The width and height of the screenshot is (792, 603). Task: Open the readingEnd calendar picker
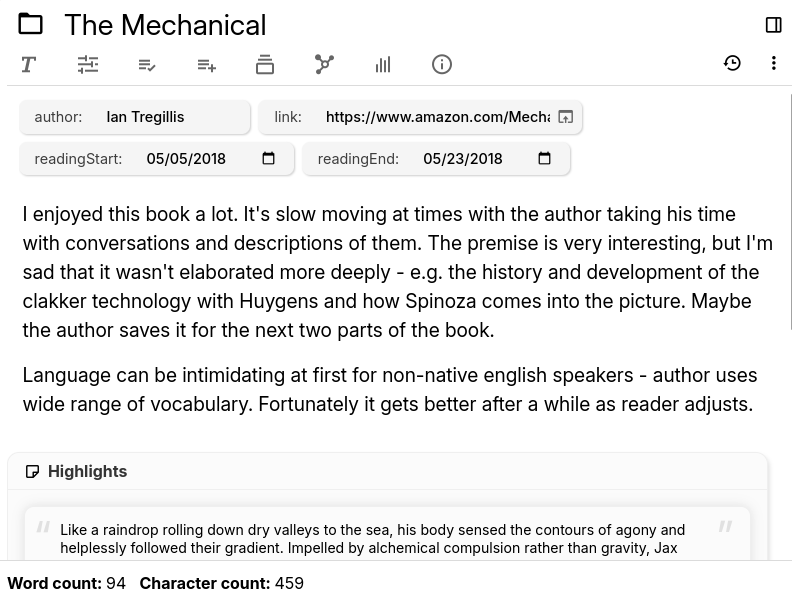coord(544,159)
